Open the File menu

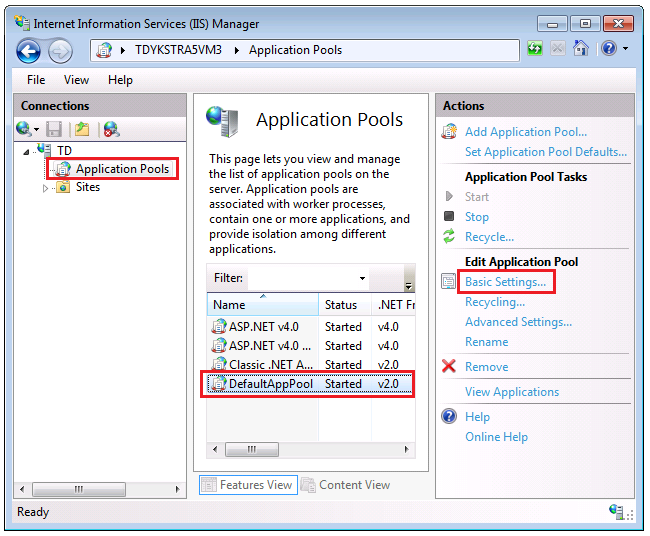point(36,80)
